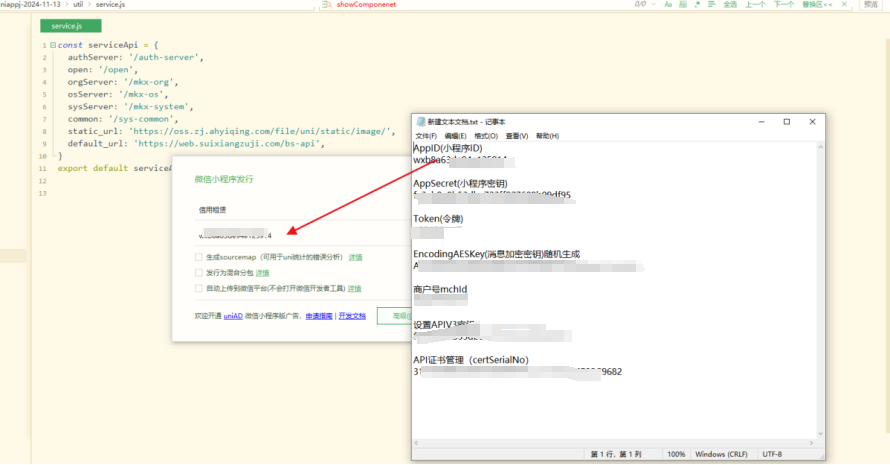The width and height of the screenshot is (890, 465).
Task: Go to next match with 下一个
Action: pos(784,4)
